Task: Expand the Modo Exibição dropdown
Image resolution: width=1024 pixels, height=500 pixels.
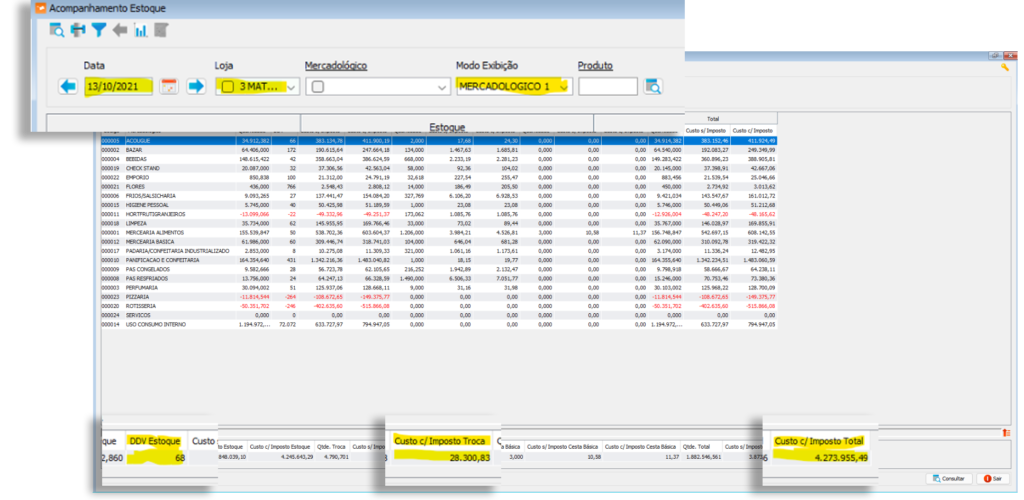Action: coord(564,87)
